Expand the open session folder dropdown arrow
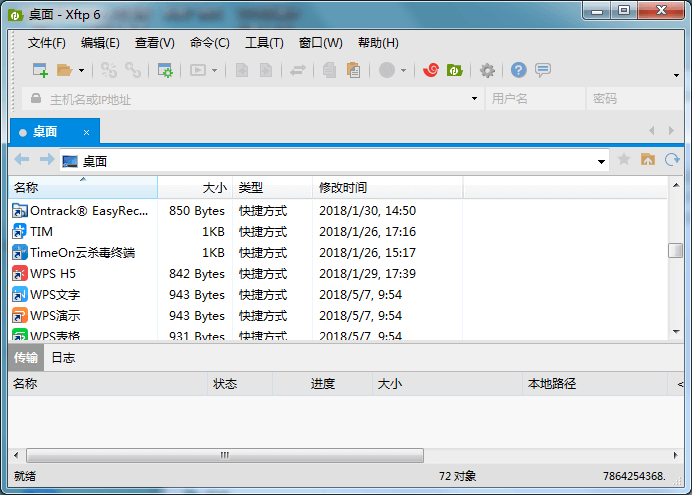Screen dimensions: 692x495 pyautogui.click(x=81, y=71)
